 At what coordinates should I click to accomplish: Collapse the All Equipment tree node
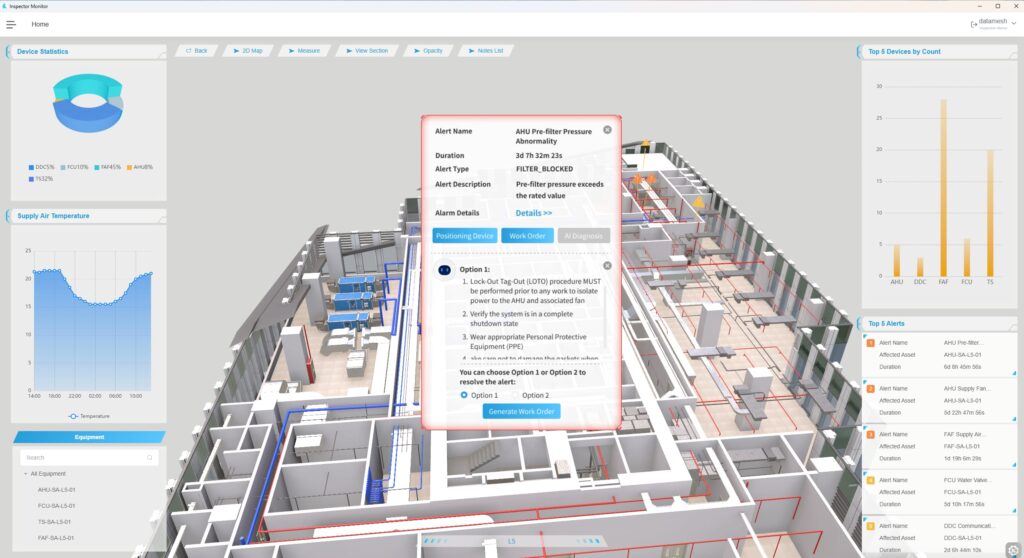26,474
